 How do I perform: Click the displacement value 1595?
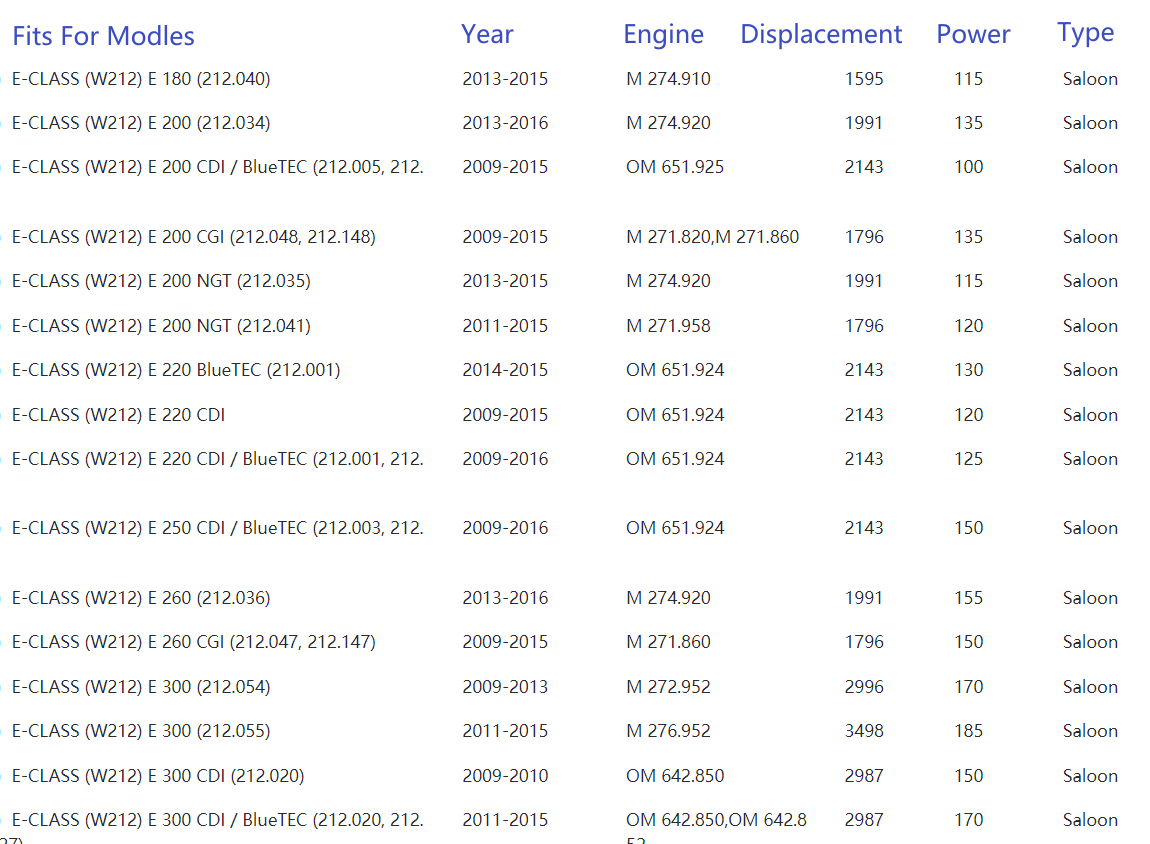pyautogui.click(x=864, y=79)
